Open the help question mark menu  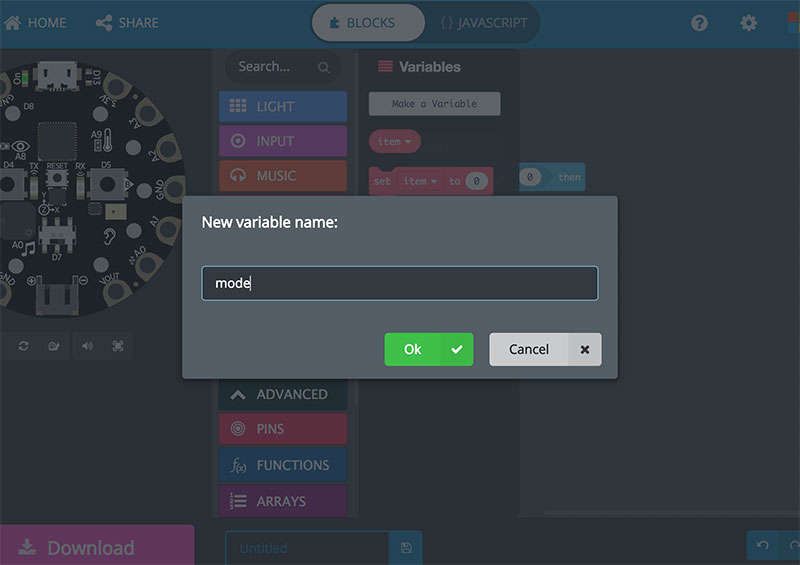click(x=699, y=23)
